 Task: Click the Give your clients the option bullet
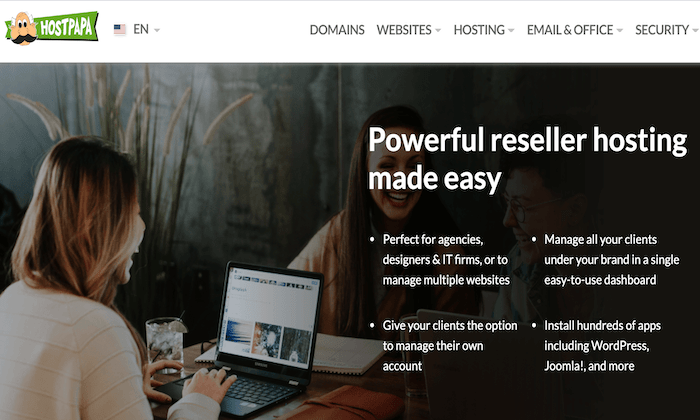[x=450, y=346]
